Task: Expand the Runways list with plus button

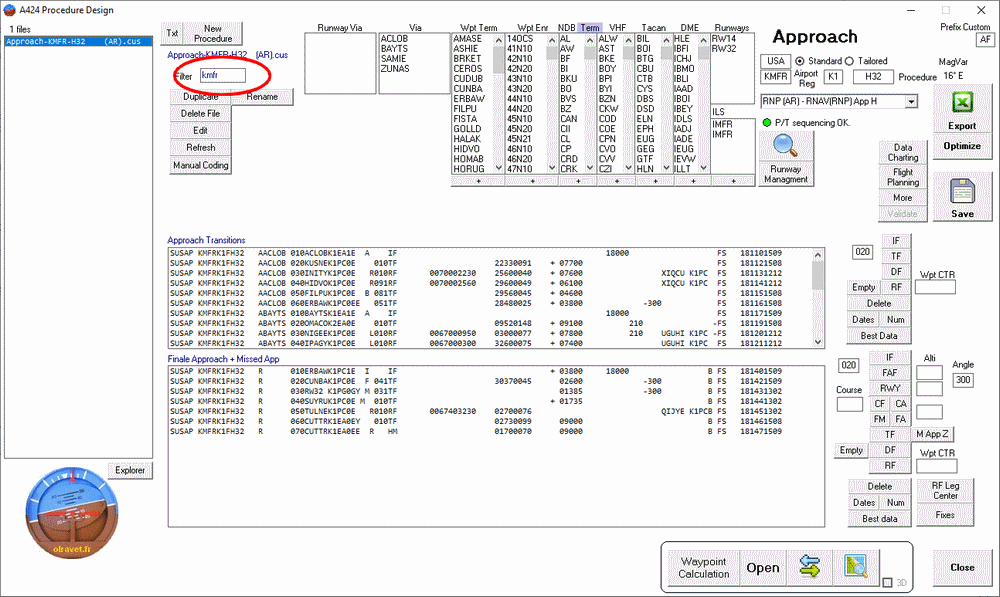Action: pos(732,181)
